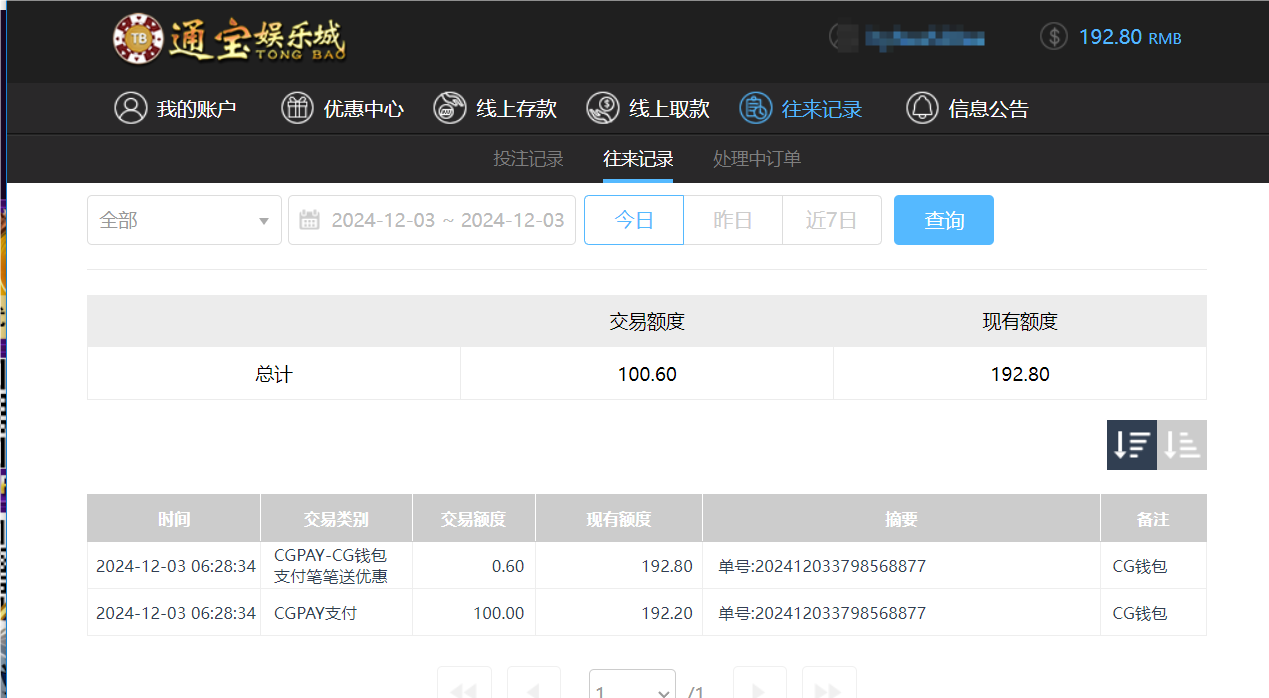
Task: Toggle ascending sort order
Action: point(1182,444)
